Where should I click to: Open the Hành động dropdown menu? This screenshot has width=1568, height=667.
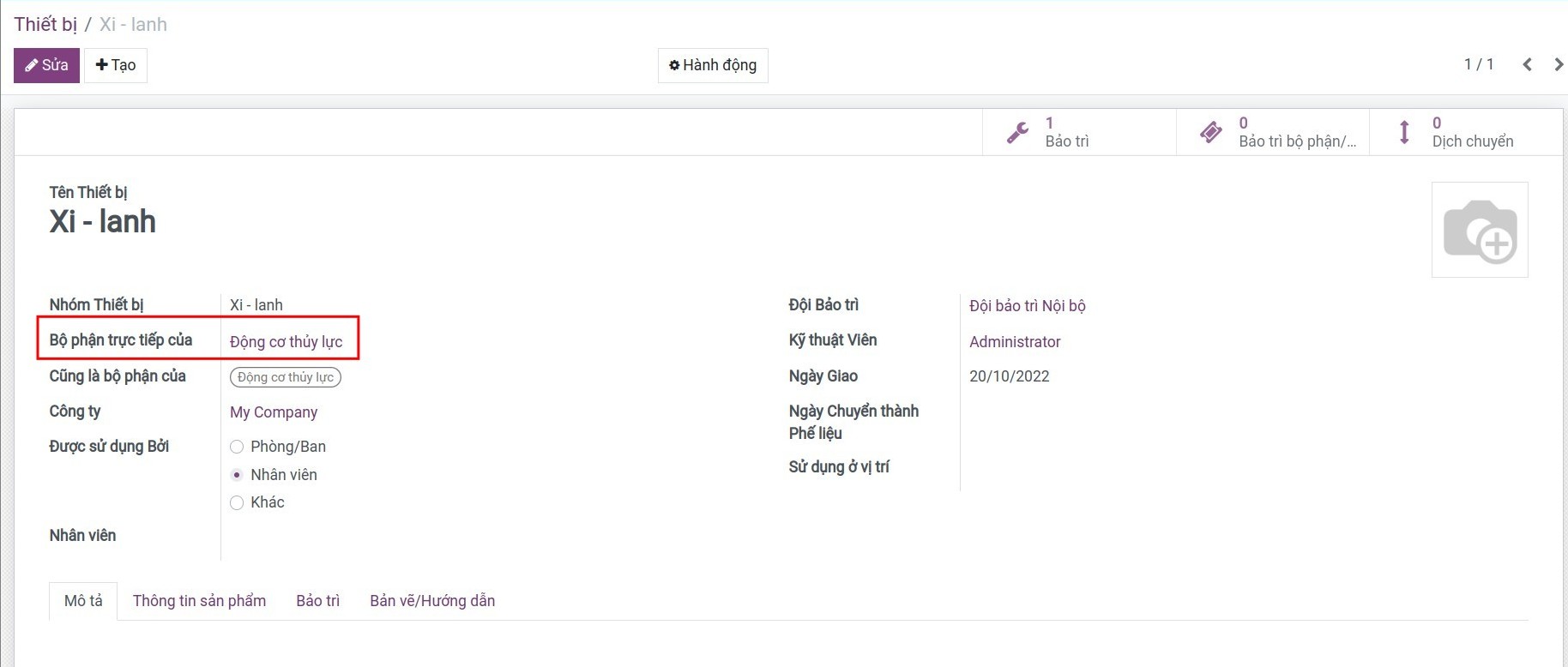(x=713, y=65)
